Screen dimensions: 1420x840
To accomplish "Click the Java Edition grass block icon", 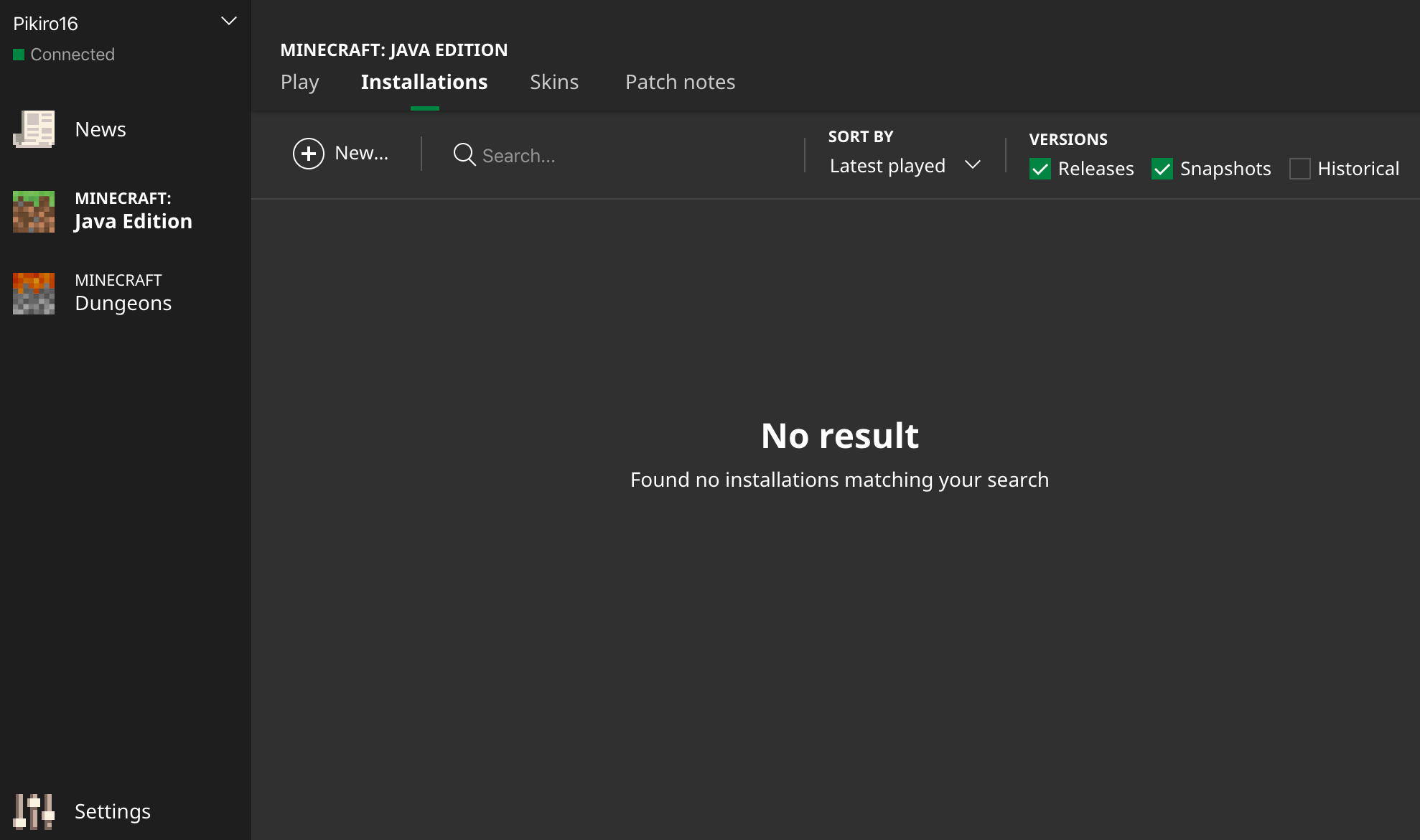I will (x=34, y=211).
